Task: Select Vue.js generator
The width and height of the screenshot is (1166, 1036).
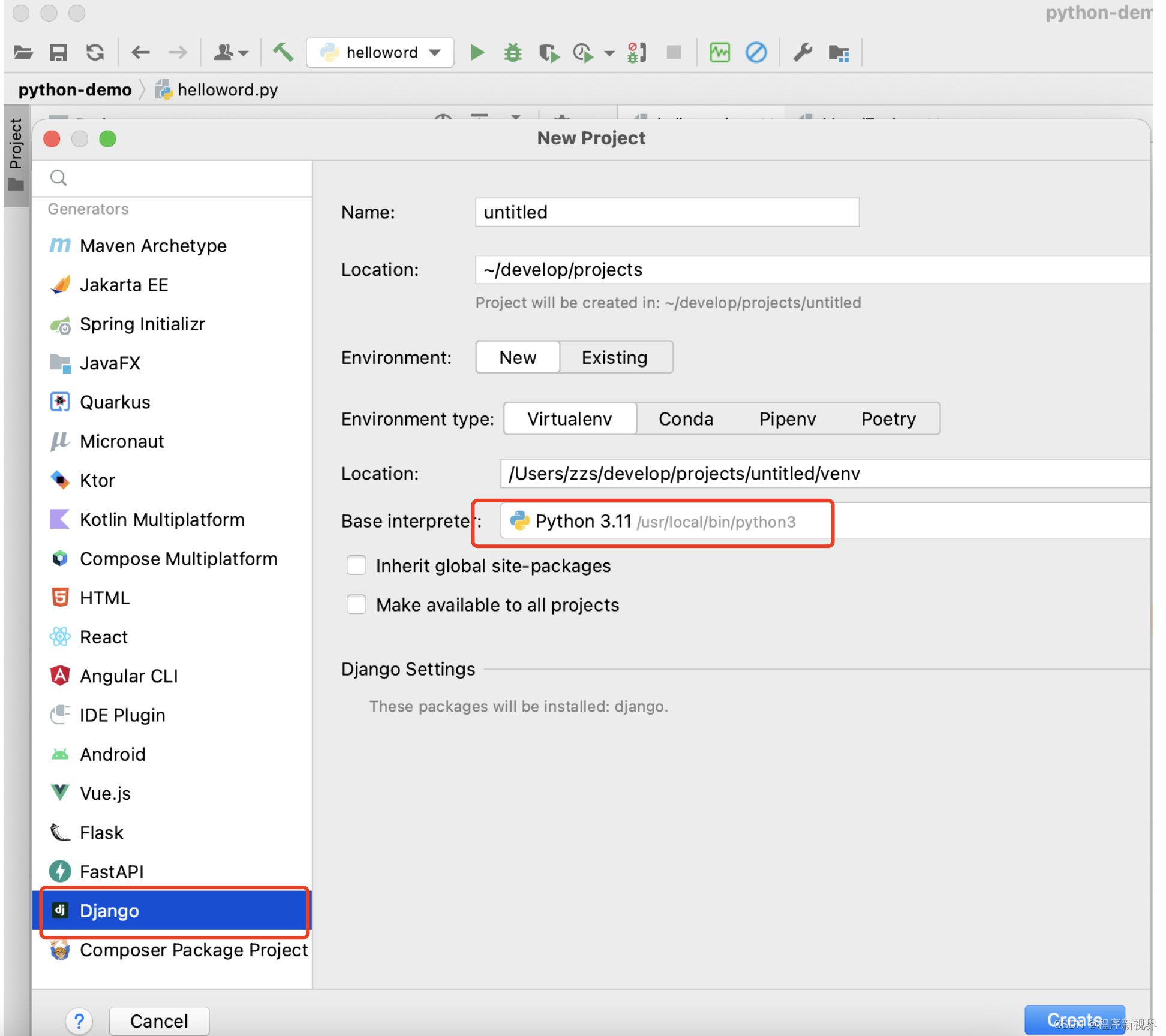Action: tap(172, 793)
